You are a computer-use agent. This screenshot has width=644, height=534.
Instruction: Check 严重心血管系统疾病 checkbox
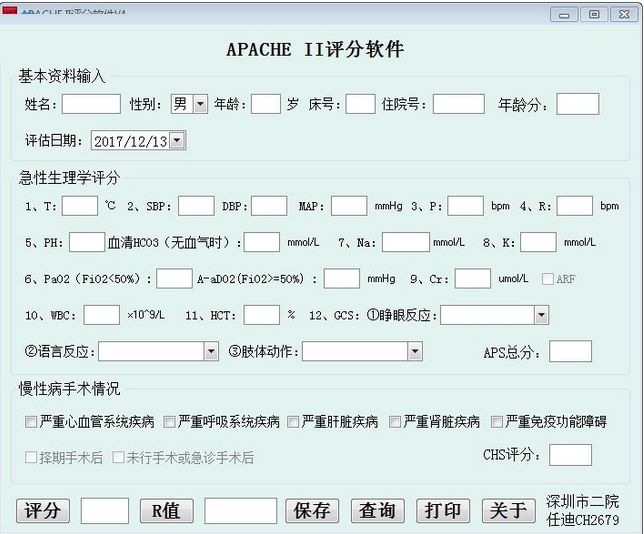pyautogui.click(x=31, y=422)
